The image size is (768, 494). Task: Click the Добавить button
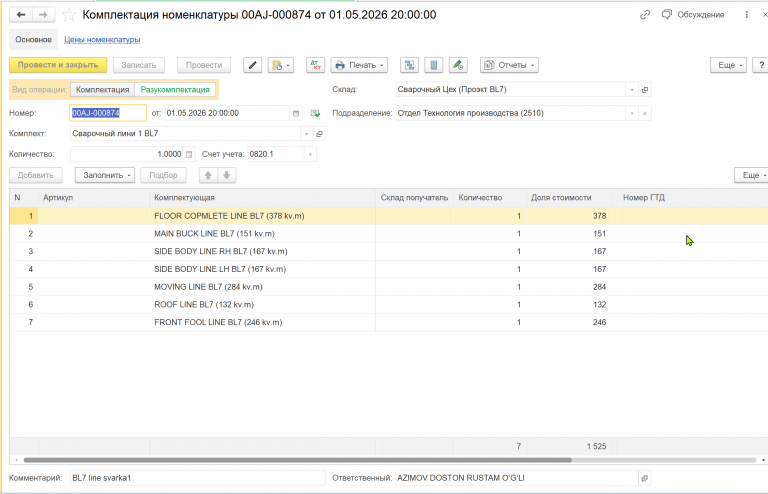coord(35,175)
